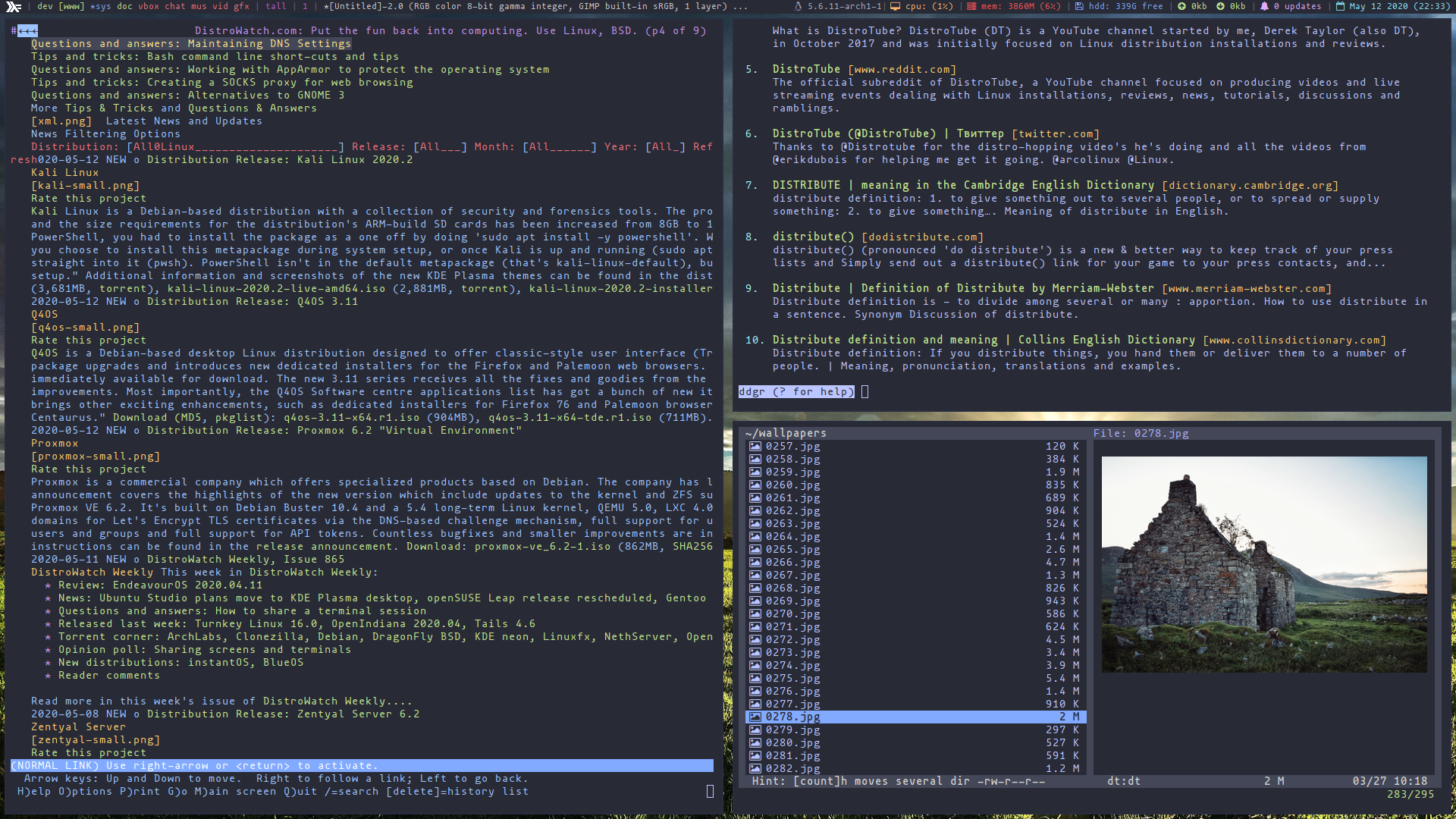Click the hdd floppy disk icon
The width and height of the screenshot is (1456, 819).
click(1079, 6)
